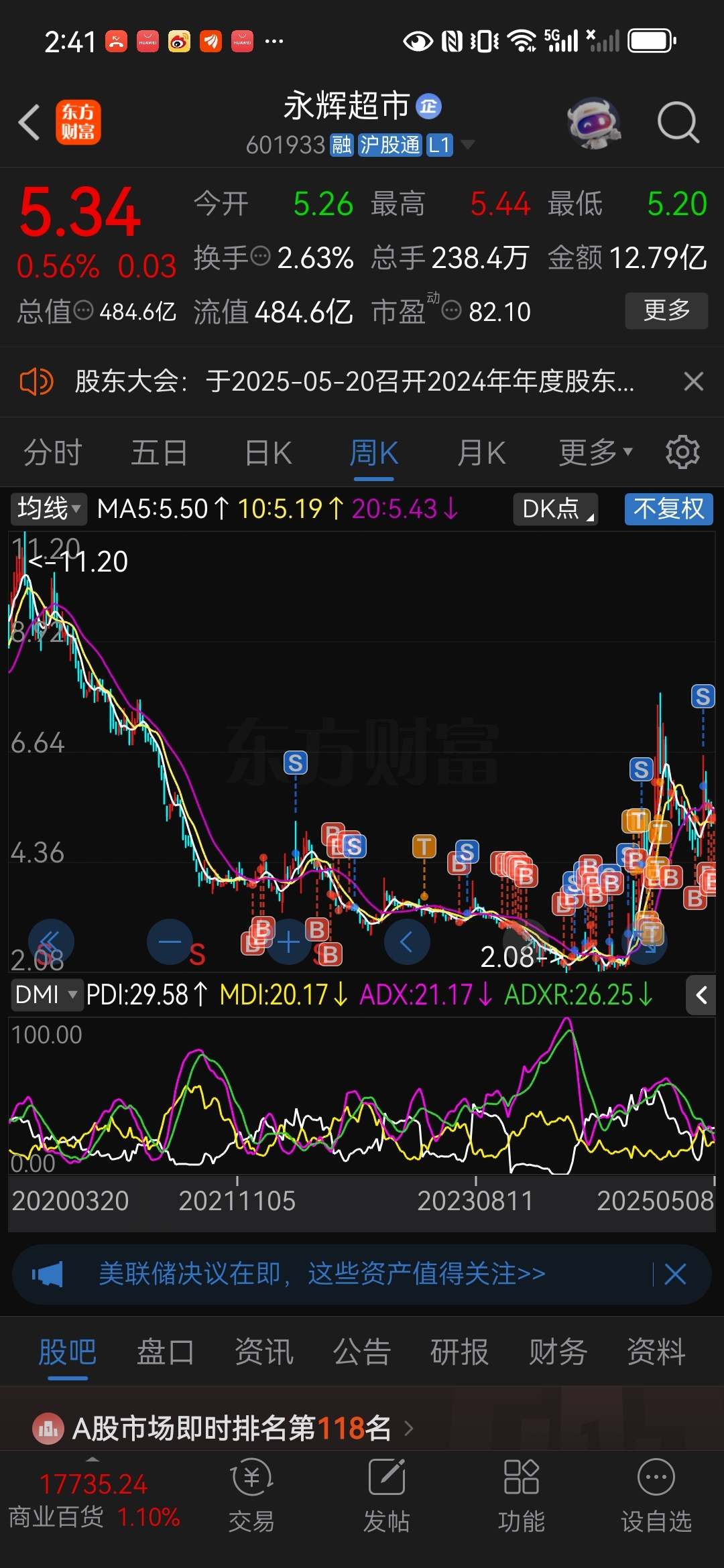This screenshot has height=1568, width=724.
Task: Zoom in chart with plus button
Action: (x=289, y=941)
